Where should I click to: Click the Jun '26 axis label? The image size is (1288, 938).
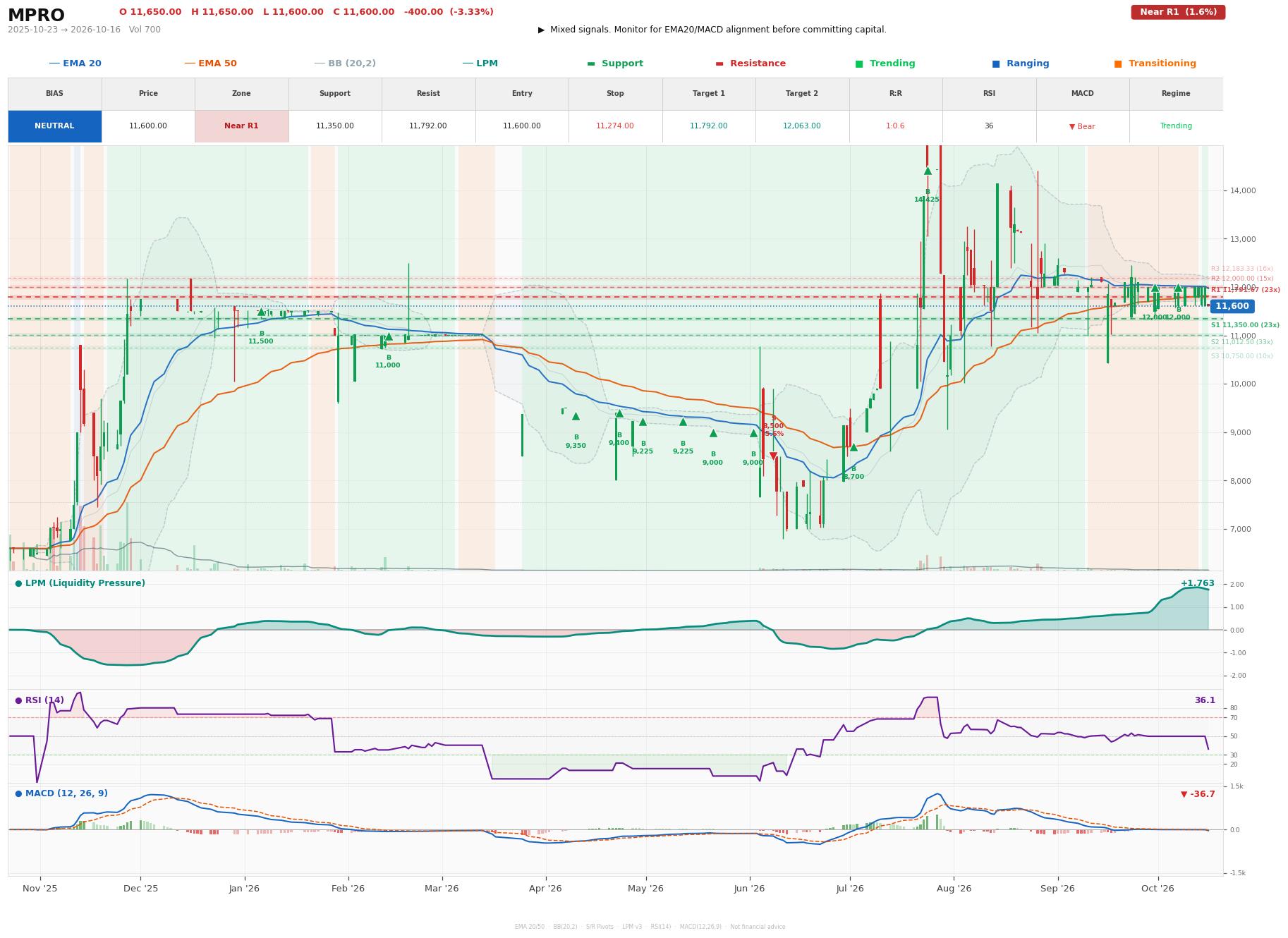click(749, 889)
